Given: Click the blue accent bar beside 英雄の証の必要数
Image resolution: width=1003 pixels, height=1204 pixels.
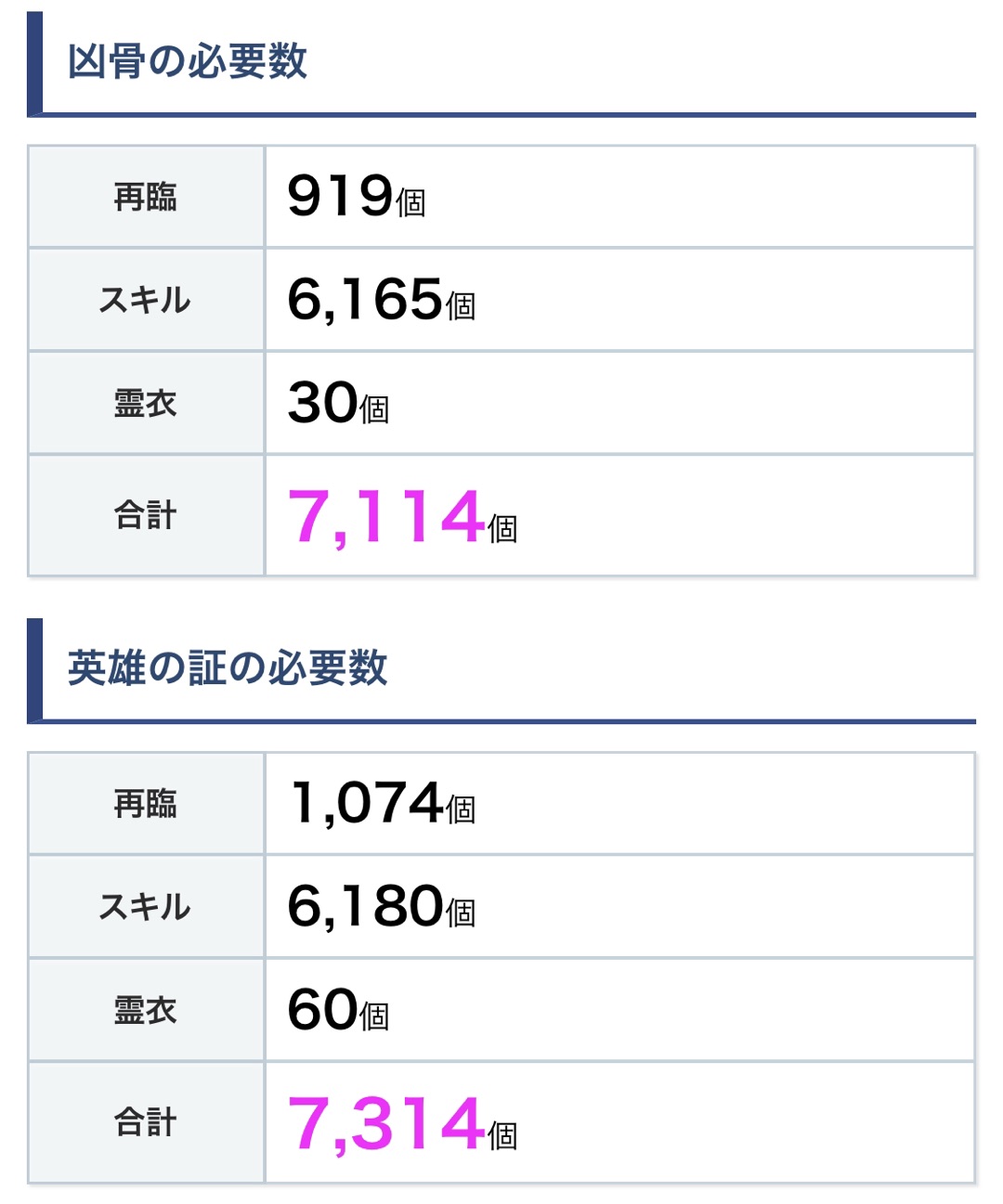Looking at the screenshot, I should (34, 669).
